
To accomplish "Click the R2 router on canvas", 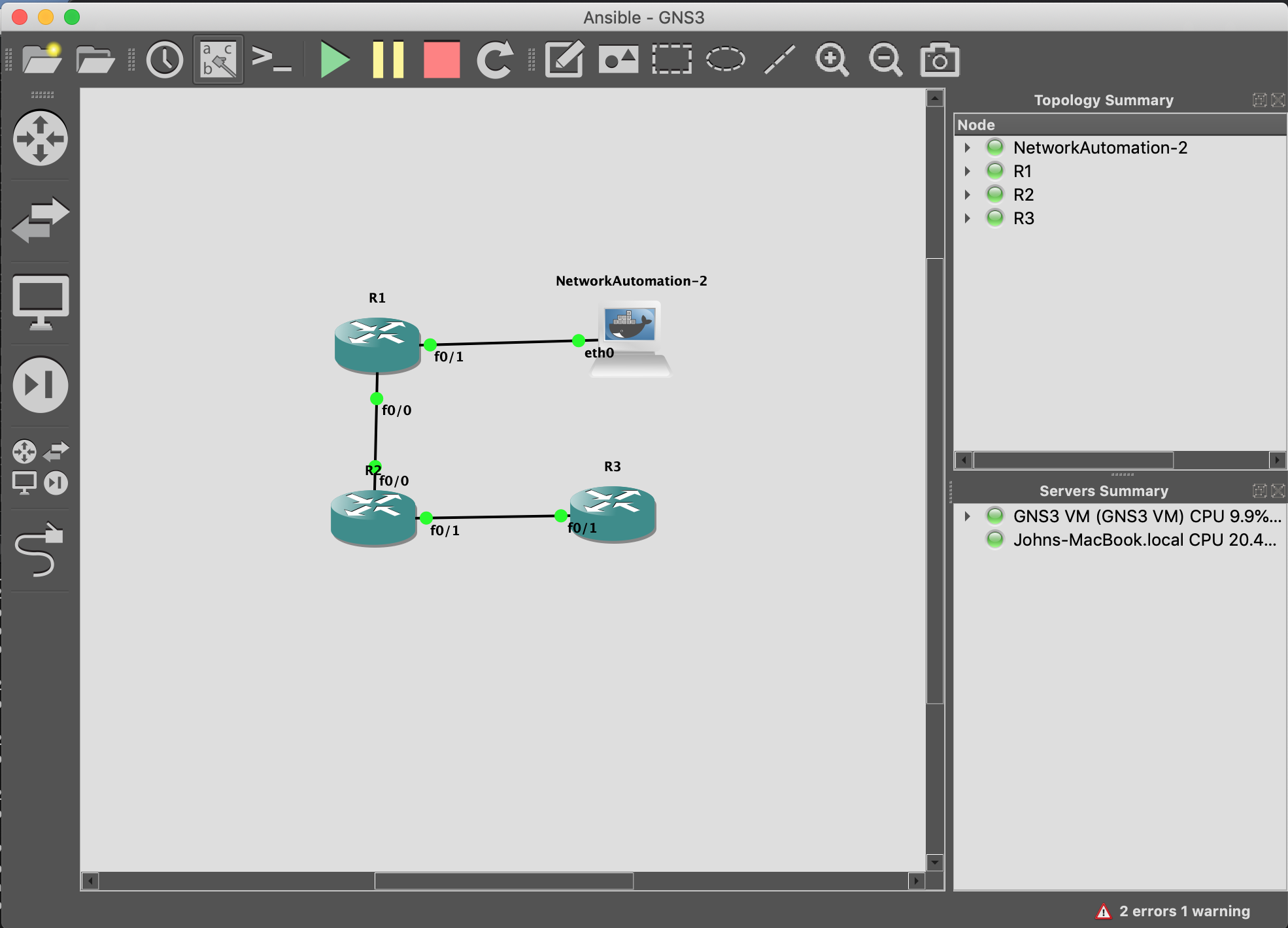I will click(373, 518).
